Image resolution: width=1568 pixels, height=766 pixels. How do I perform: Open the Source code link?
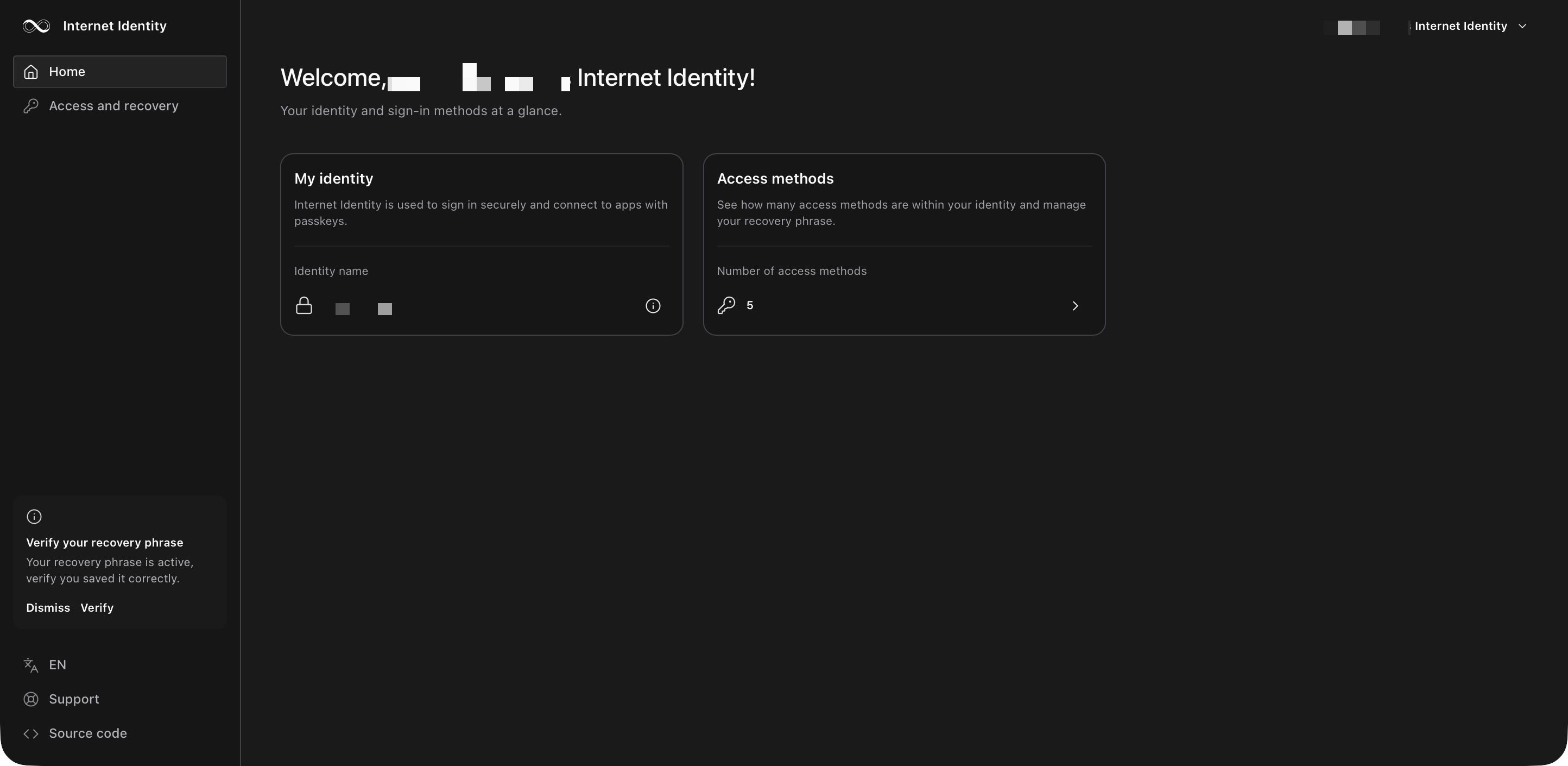(x=87, y=734)
